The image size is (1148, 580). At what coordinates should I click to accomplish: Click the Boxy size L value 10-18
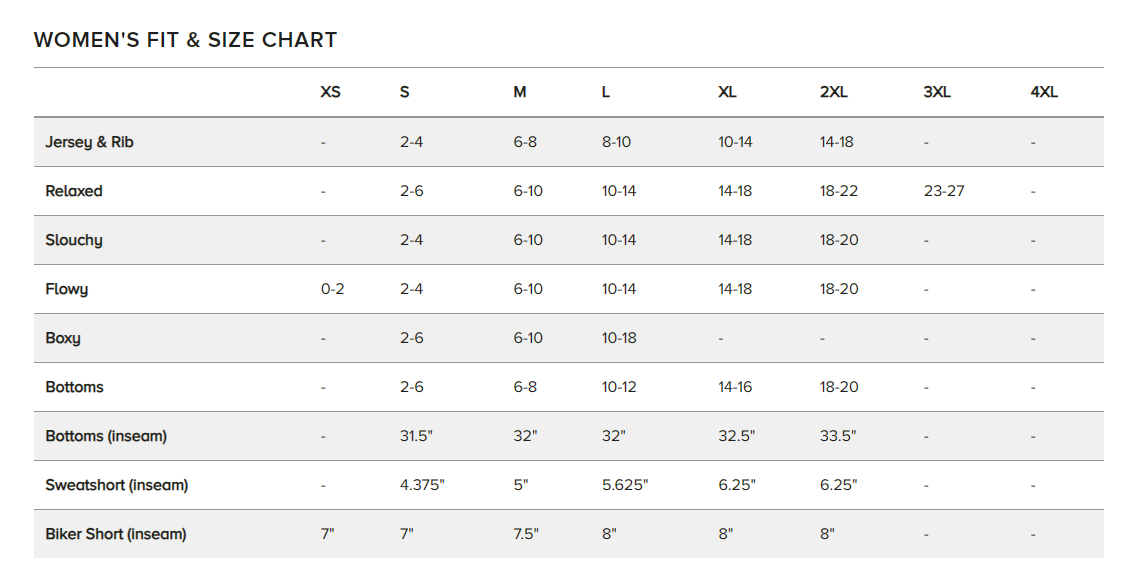[x=619, y=338]
